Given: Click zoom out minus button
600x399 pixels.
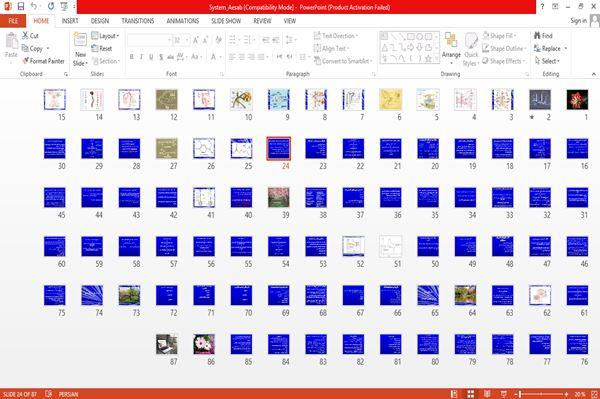Looking at the screenshot, I should tap(515, 394).
